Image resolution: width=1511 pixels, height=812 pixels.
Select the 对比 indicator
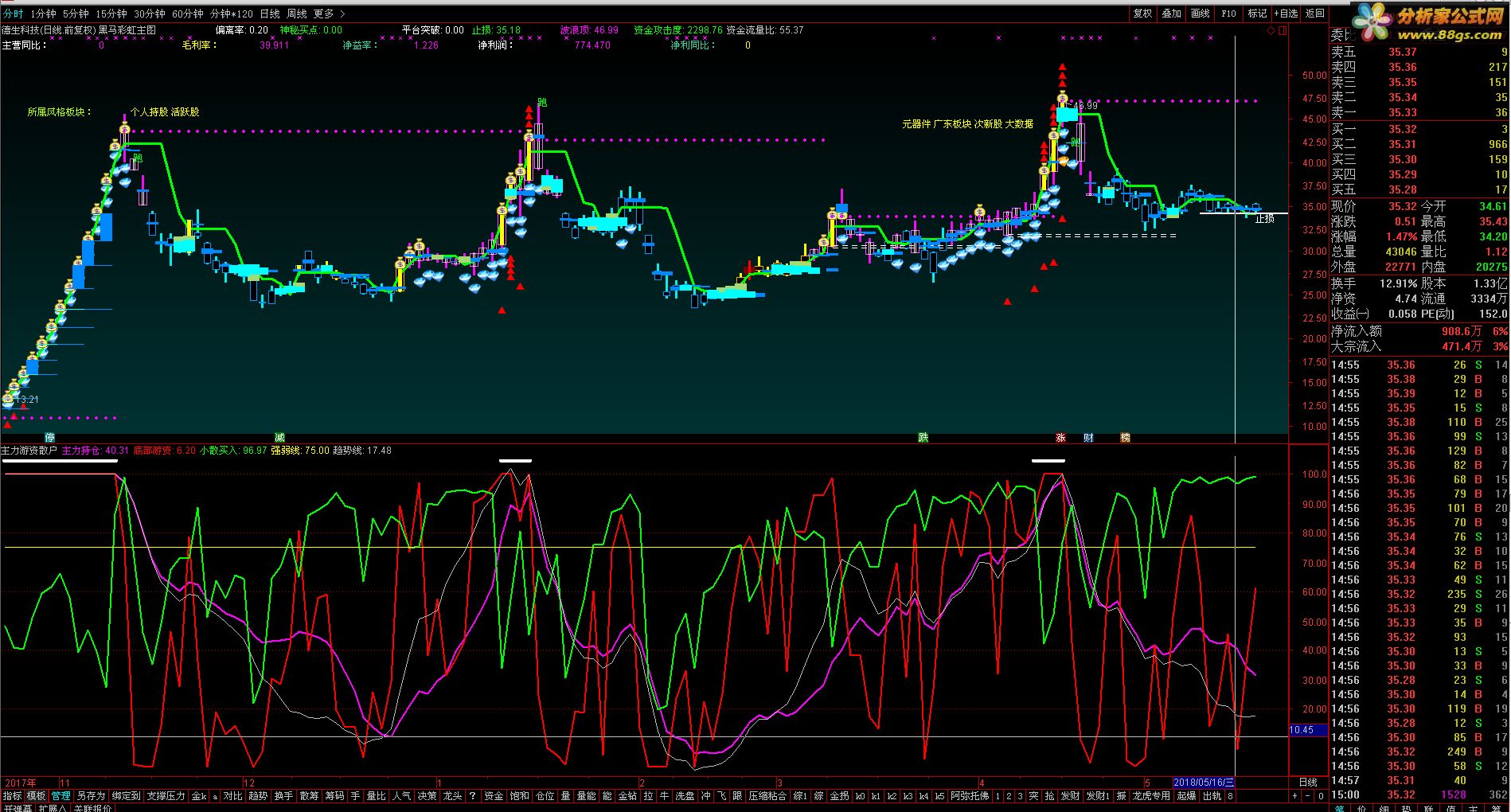point(232,796)
